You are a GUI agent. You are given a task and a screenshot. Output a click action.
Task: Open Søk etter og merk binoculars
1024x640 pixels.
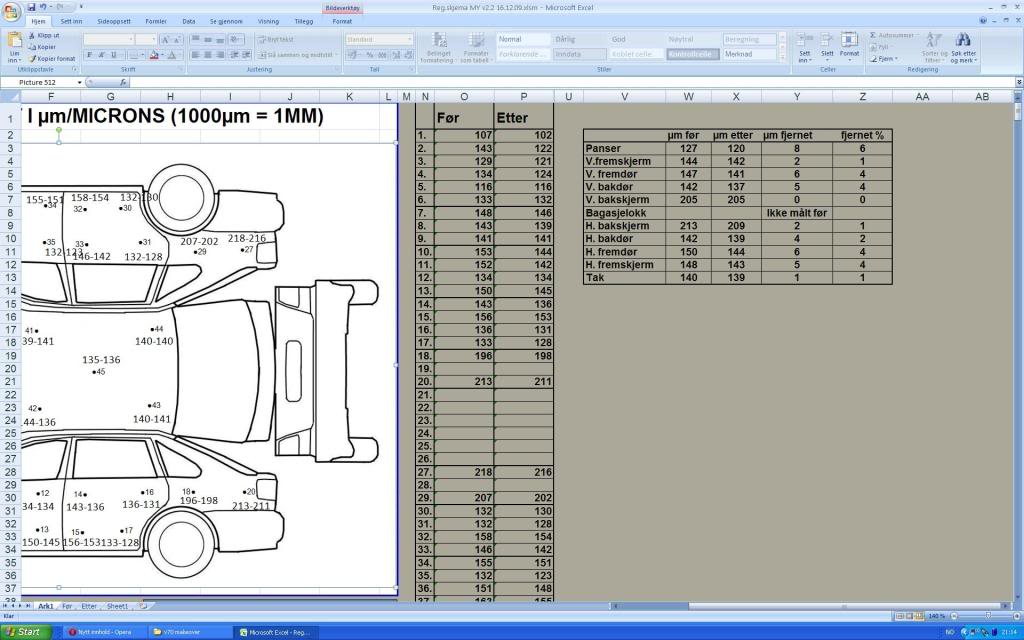pos(963,41)
